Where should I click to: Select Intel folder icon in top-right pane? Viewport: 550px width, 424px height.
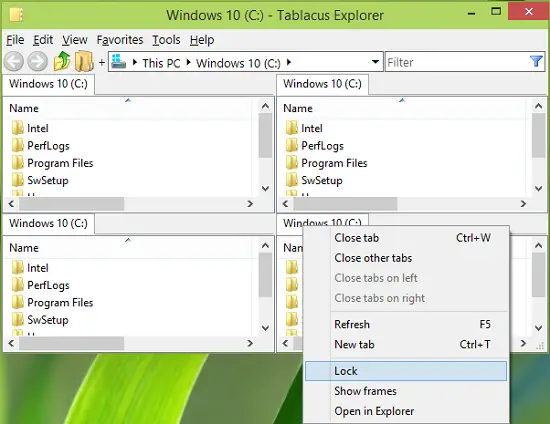point(291,128)
